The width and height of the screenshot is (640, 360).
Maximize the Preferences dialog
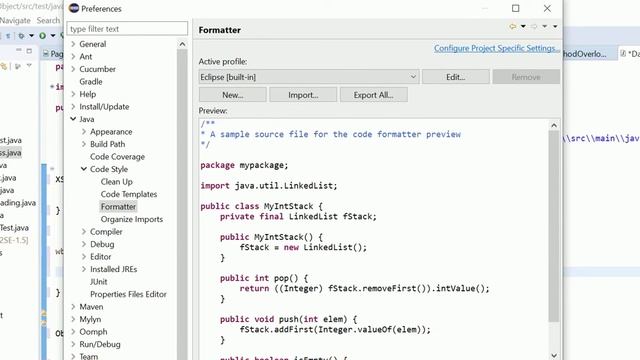pyautogui.click(x=516, y=8)
